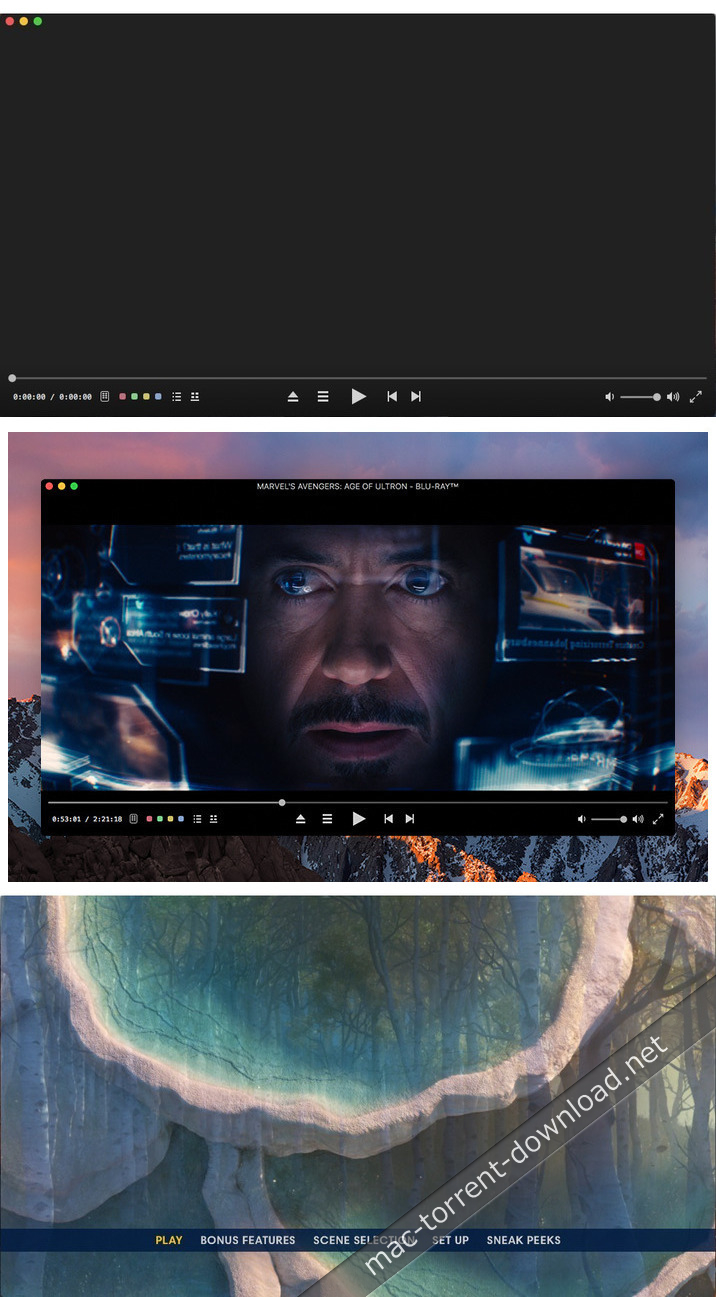The width and height of the screenshot is (716, 1297).
Task: Click the volume slider in the empty player
Action: click(x=640, y=397)
